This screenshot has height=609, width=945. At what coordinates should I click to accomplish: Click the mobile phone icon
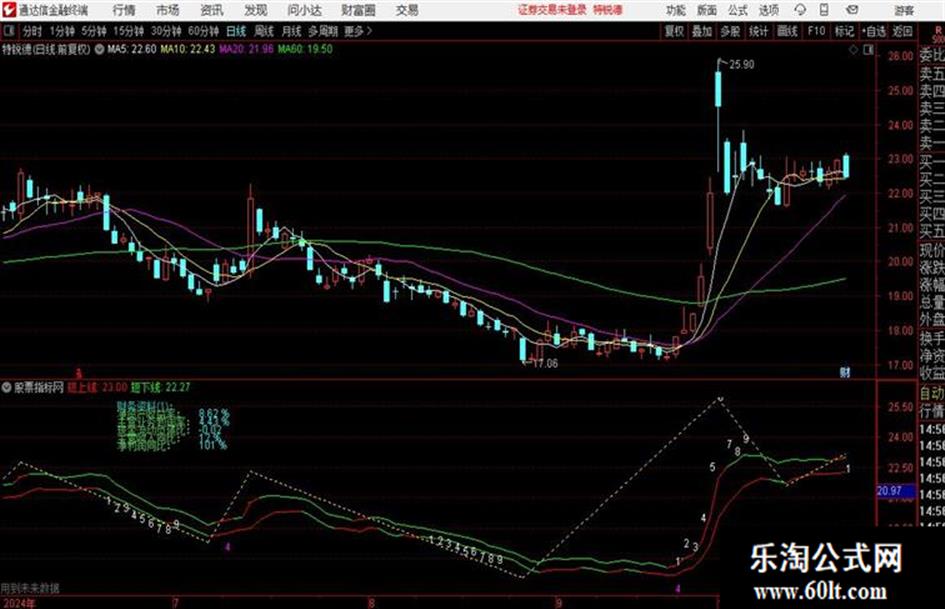pos(824,10)
